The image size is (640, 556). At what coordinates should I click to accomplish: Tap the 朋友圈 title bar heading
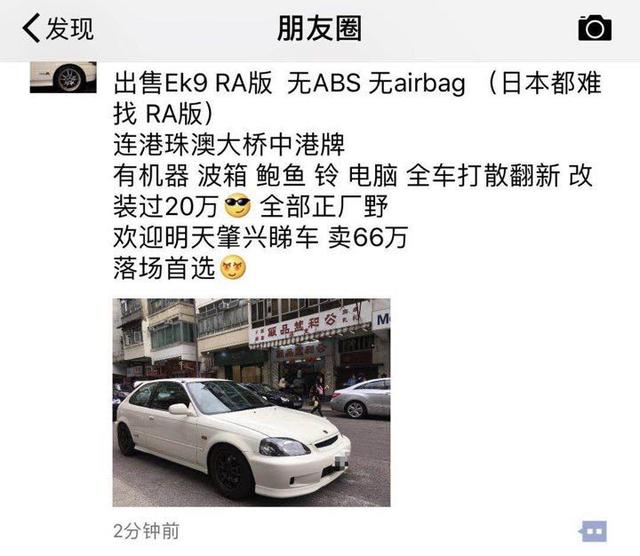320,29
